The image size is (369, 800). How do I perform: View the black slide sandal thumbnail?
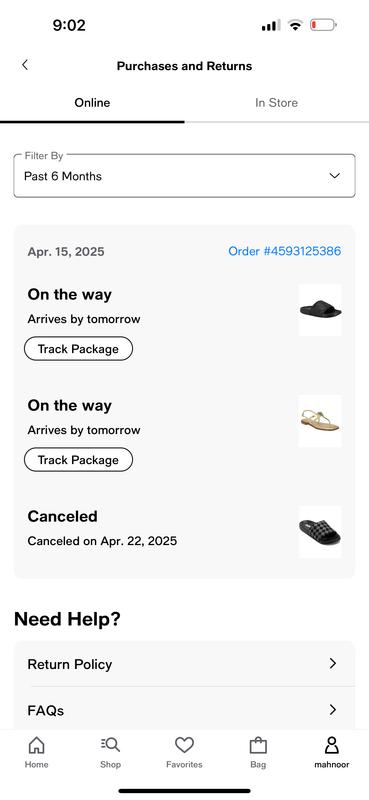(320, 310)
